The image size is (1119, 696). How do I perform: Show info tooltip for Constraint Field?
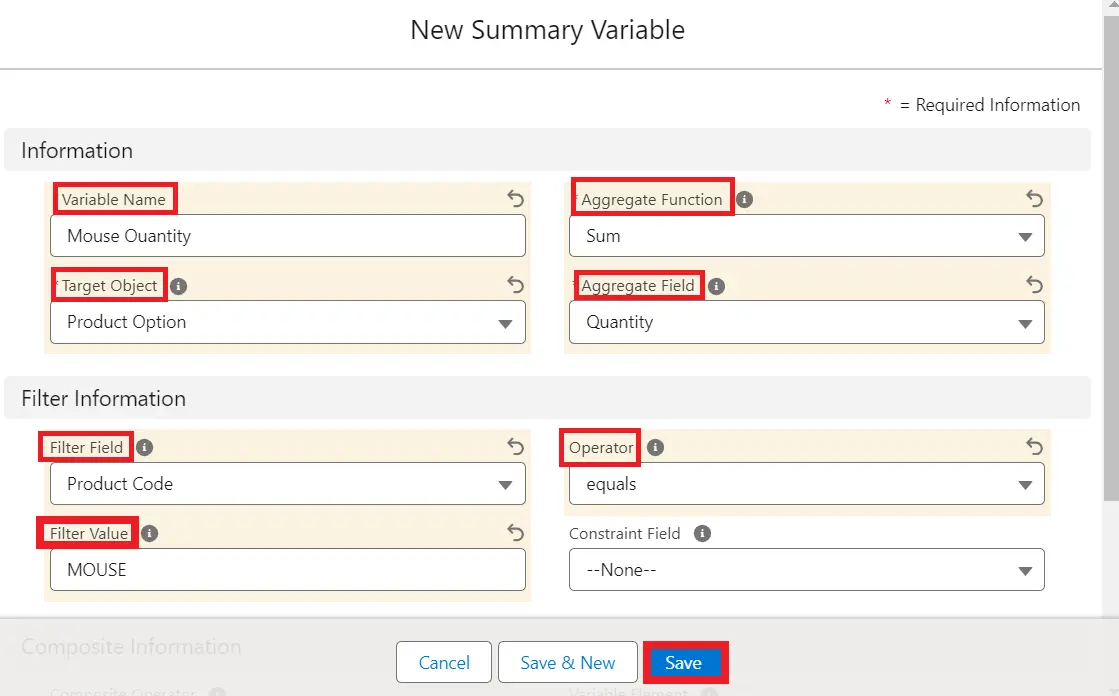pos(702,533)
